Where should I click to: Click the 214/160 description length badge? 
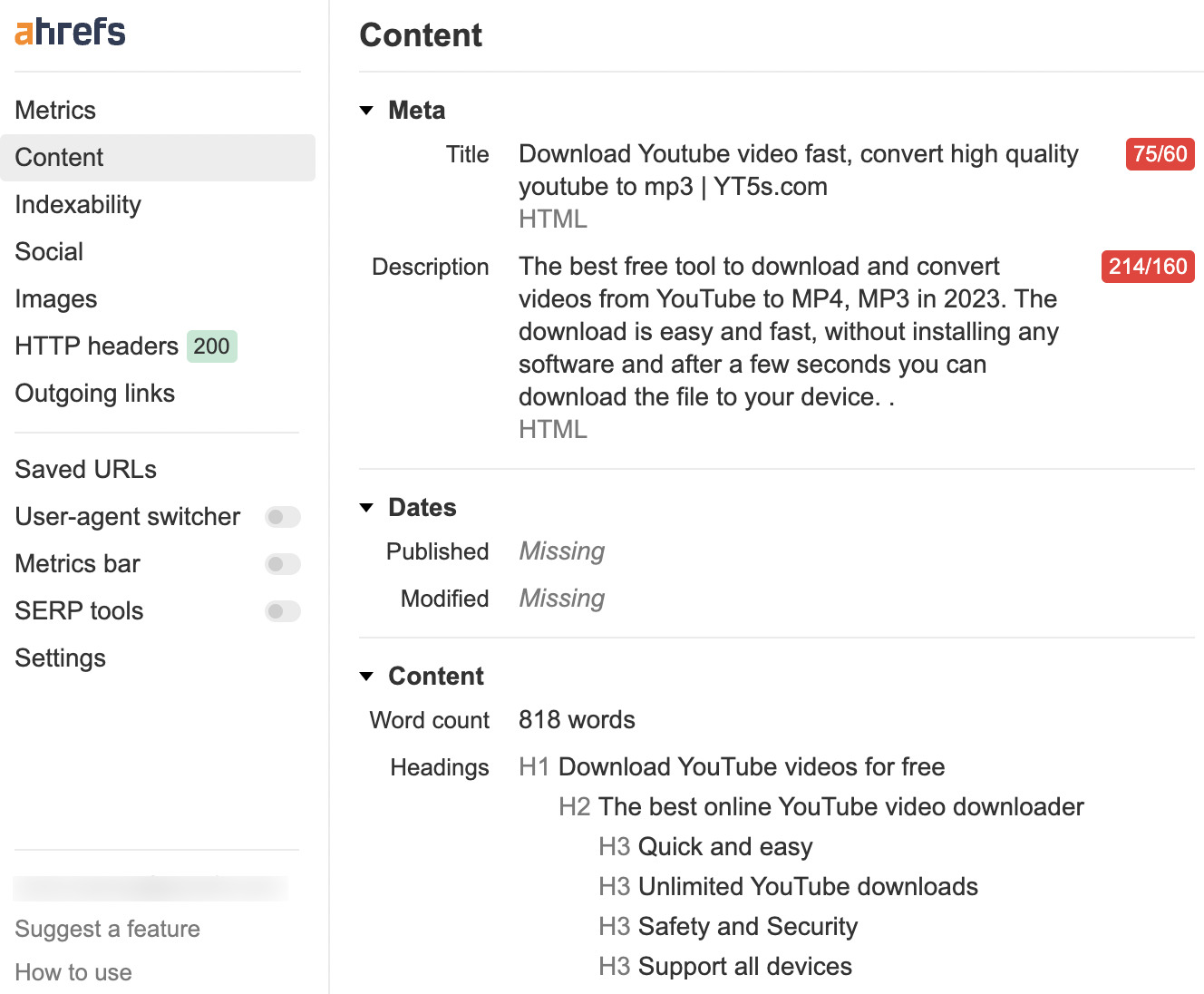(1147, 267)
